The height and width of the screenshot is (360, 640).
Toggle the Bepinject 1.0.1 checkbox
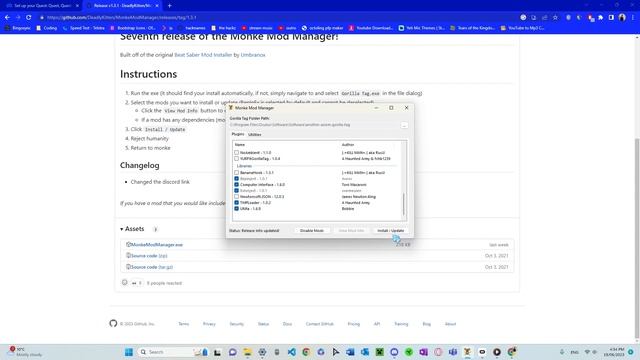click(x=236, y=178)
